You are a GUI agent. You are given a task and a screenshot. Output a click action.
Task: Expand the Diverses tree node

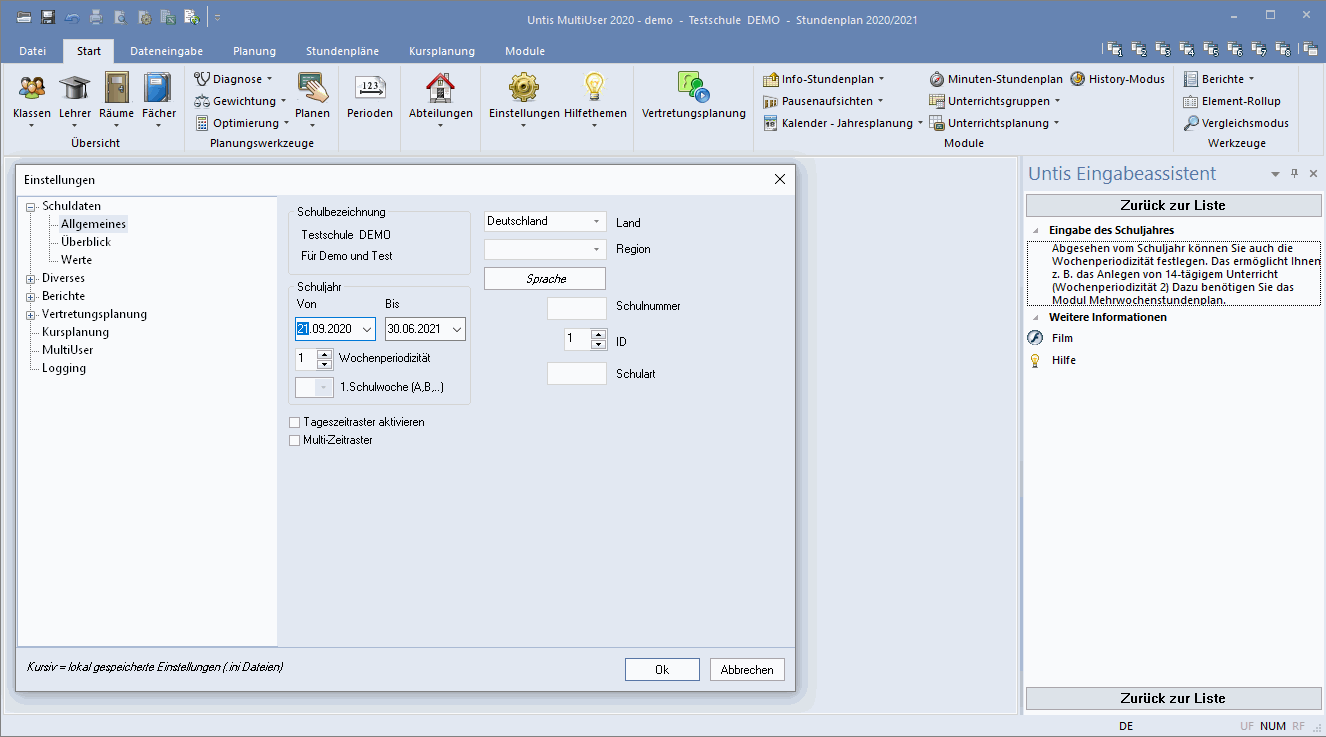click(31, 279)
